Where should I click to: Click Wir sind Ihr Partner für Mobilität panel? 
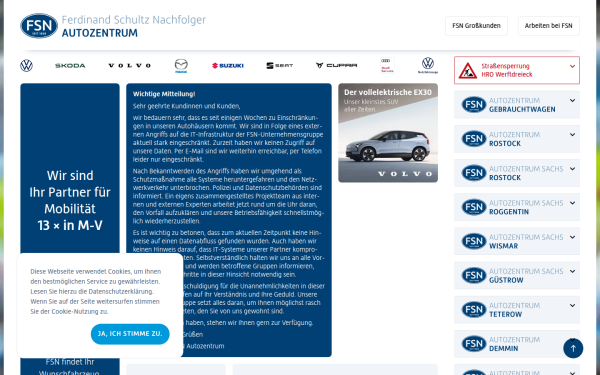coord(70,200)
